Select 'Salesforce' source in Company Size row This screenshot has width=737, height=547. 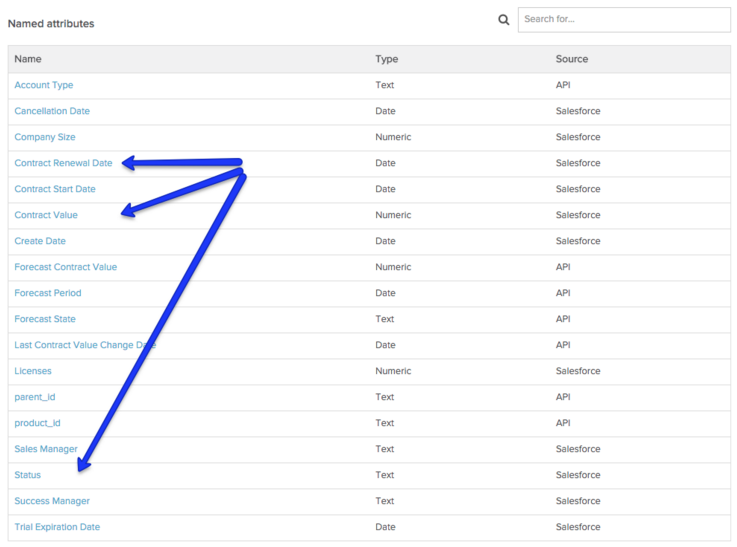tap(578, 137)
